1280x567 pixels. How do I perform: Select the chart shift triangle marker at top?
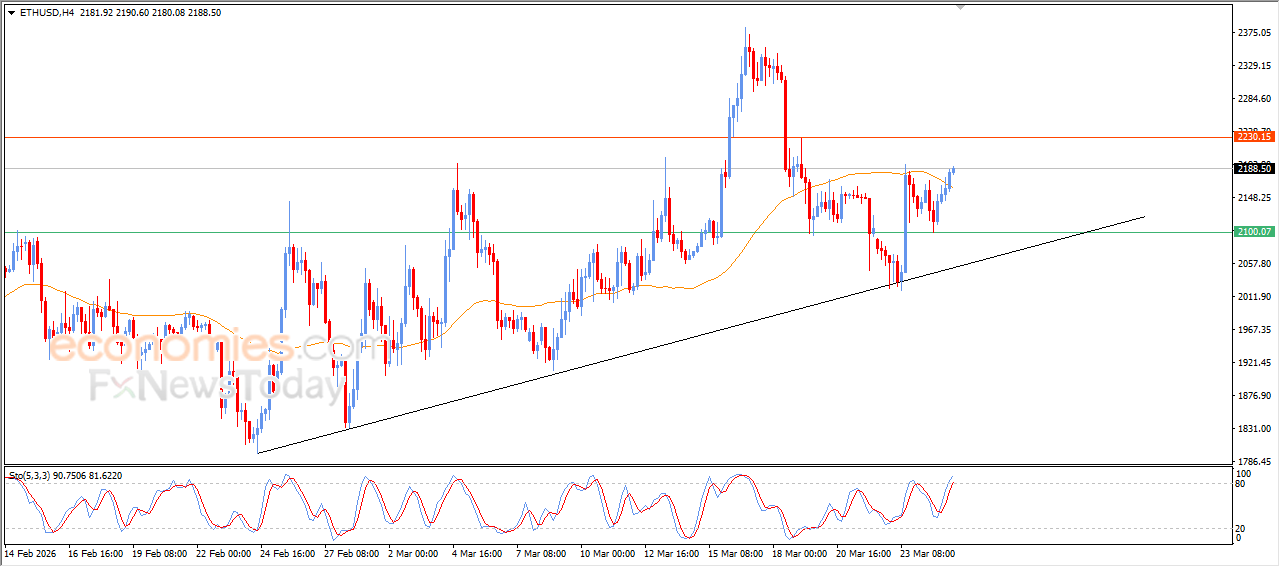point(961,7)
